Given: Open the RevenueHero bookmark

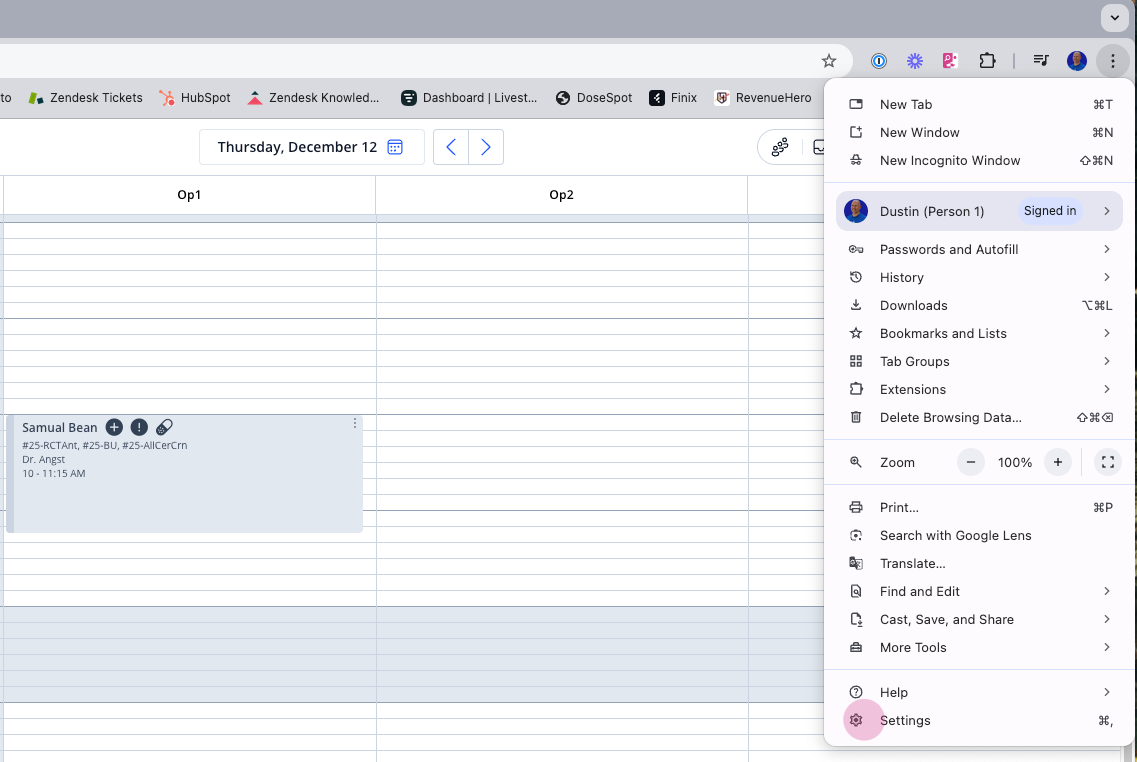Looking at the screenshot, I should click(763, 98).
